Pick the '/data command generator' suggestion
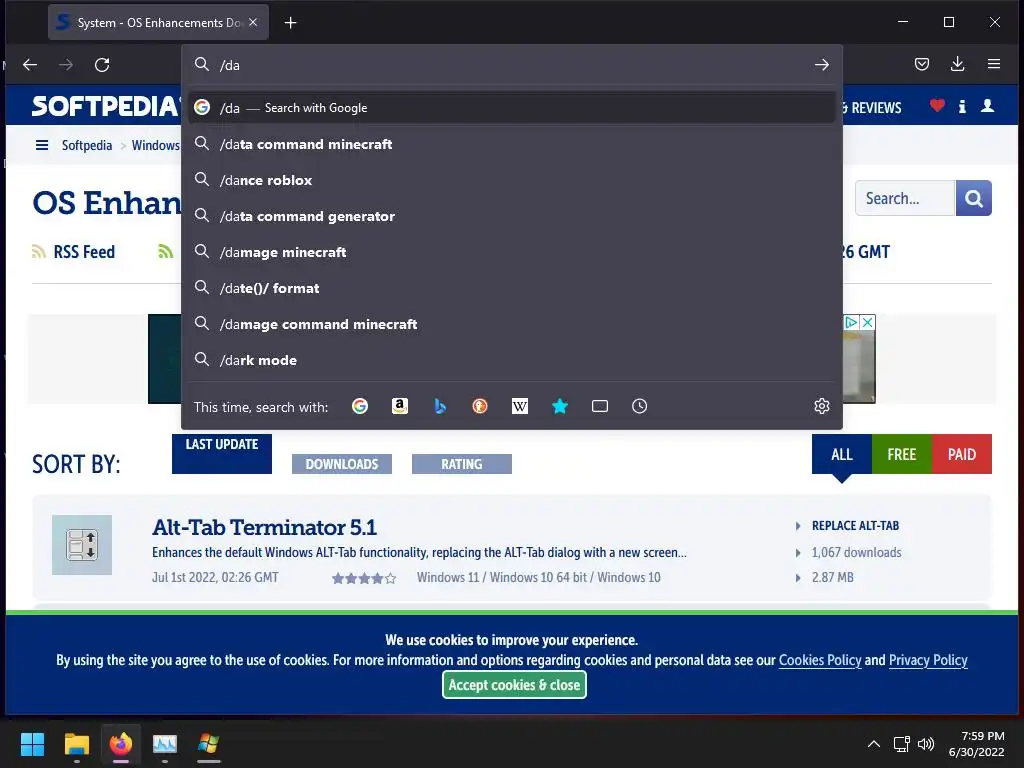This screenshot has height=768, width=1024. [512, 216]
